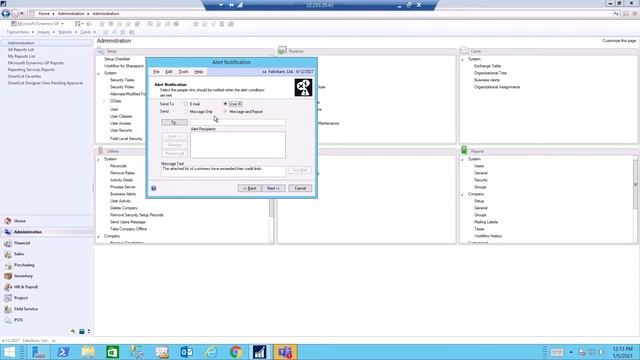
Task: Open Google Chrome from taskbar
Action: pyautogui.click(x=236, y=352)
